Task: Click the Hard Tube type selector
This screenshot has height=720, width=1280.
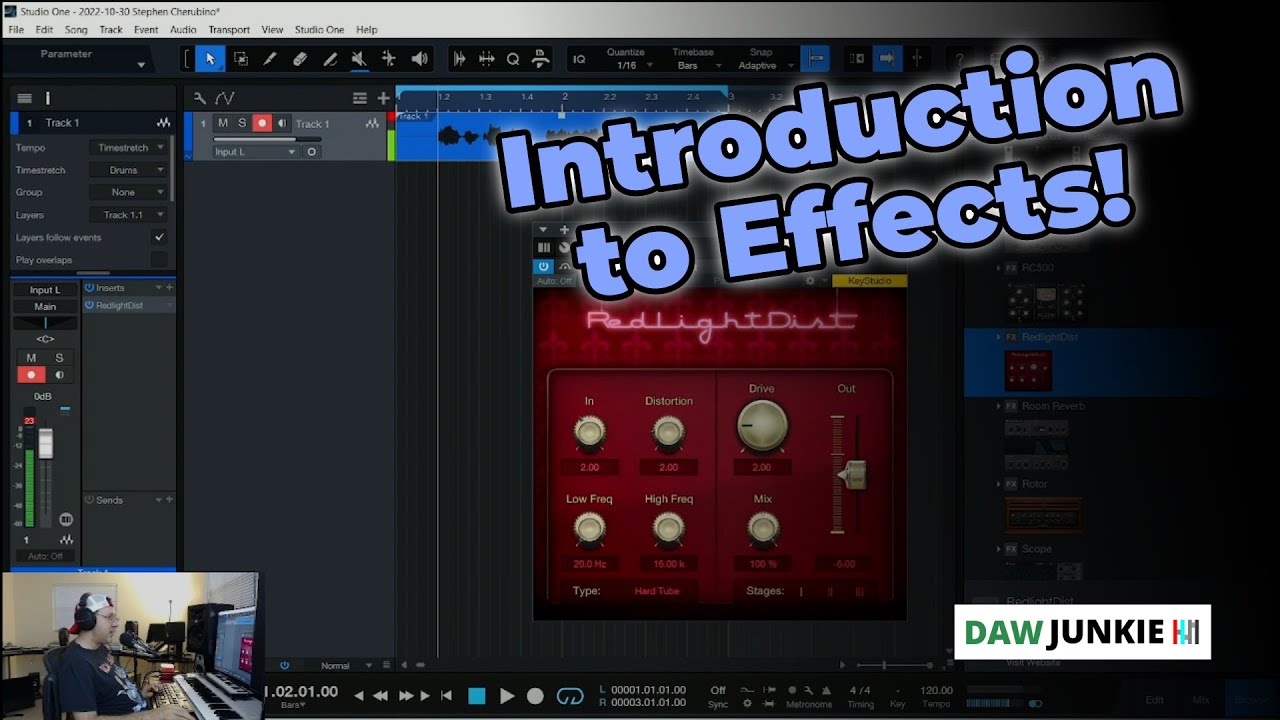Action: (657, 591)
